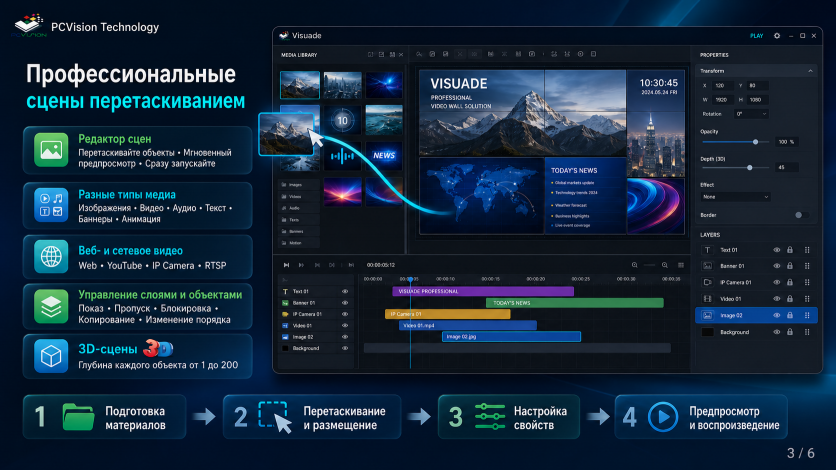Image resolution: width=836 pixels, height=470 pixels.
Task: Select the Image 02 layer row
Action: 756,315
